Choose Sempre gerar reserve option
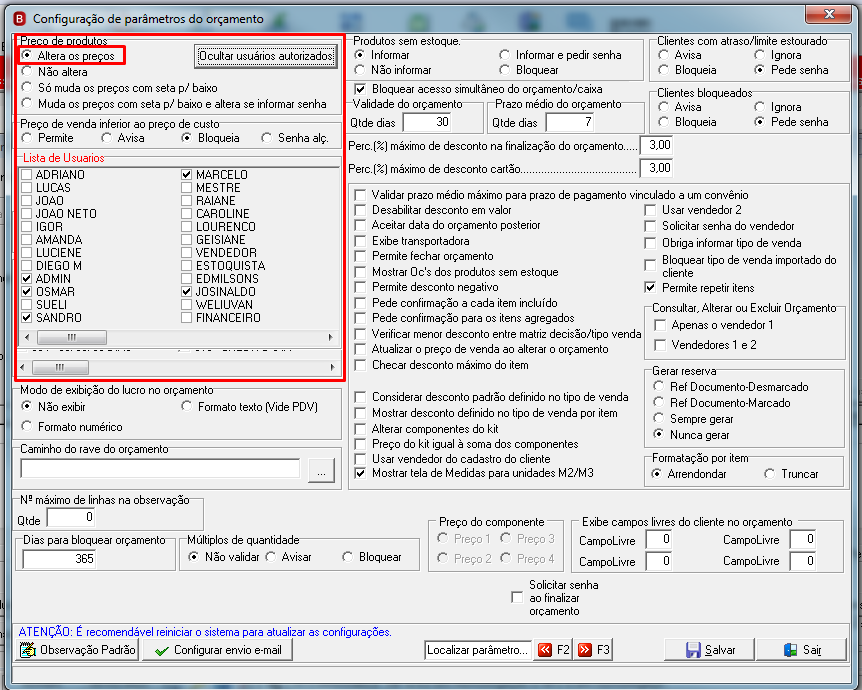 tap(658, 418)
